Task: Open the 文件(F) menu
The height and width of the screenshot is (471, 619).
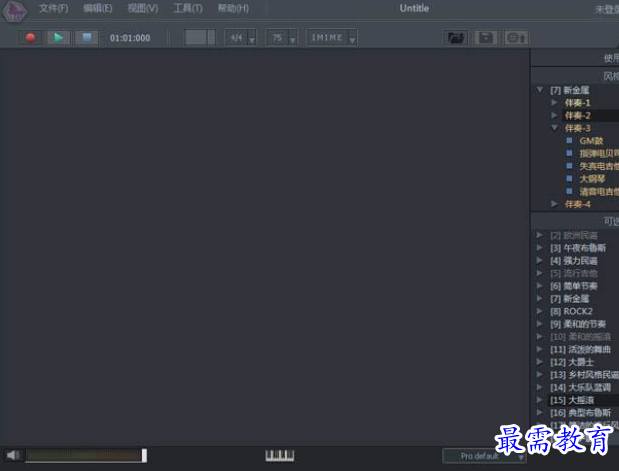Action: (53, 8)
